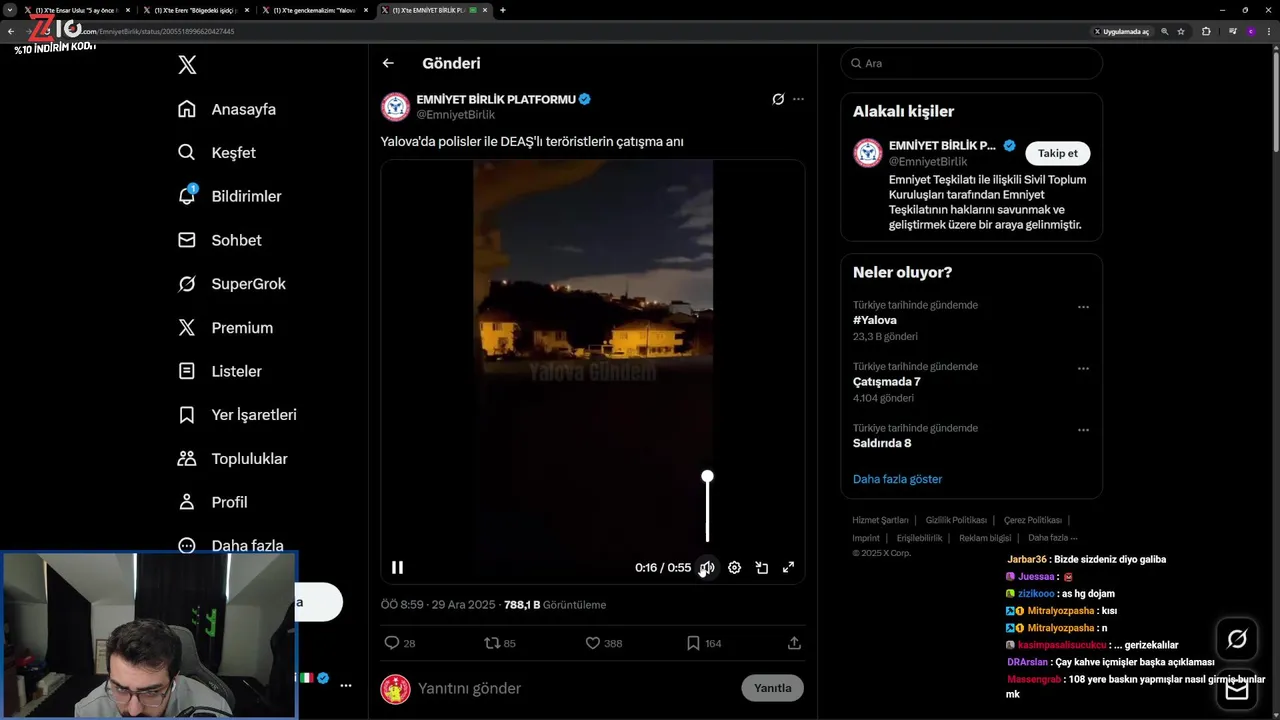Click the reply icon with 28
This screenshot has width=1280, height=720.
pos(400,643)
